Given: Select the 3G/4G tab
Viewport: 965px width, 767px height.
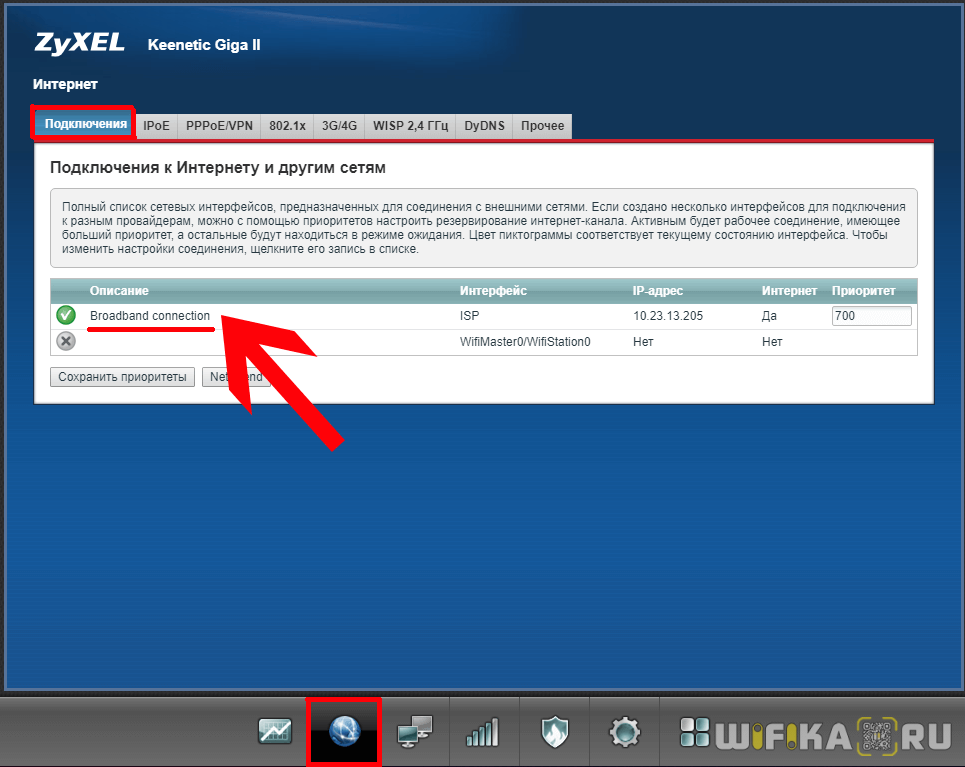Looking at the screenshot, I should (x=339, y=126).
